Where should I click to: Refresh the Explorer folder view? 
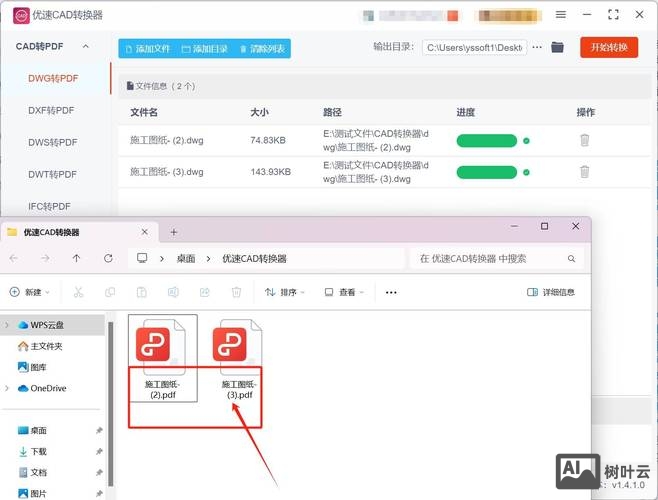click(x=108, y=258)
